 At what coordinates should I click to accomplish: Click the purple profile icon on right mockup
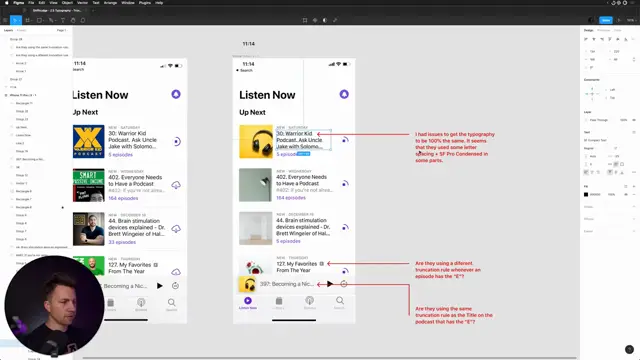[344, 94]
